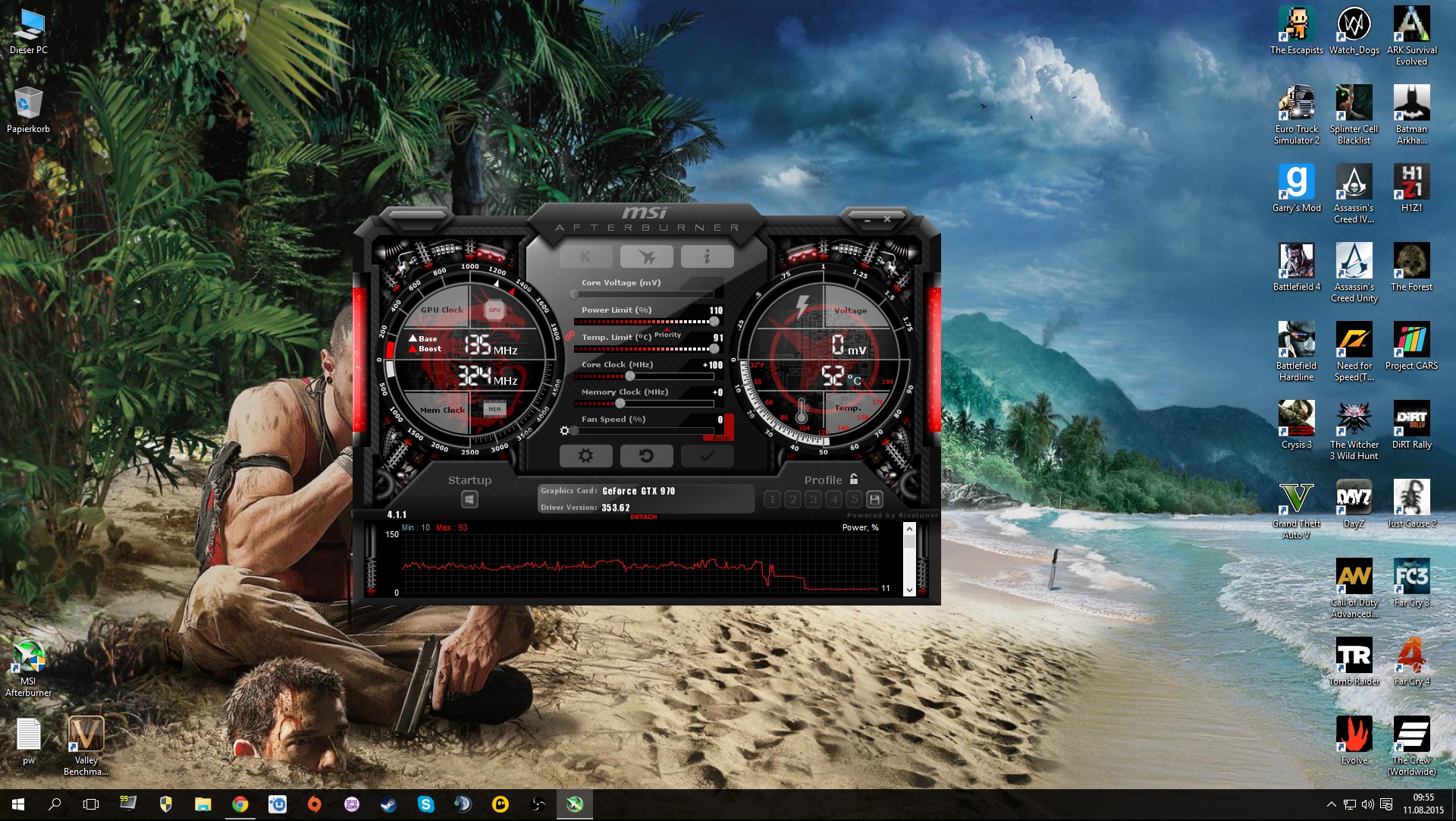The height and width of the screenshot is (821, 1456).
Task: Open Afterburner settings gear button
Action: coord(585,455)
